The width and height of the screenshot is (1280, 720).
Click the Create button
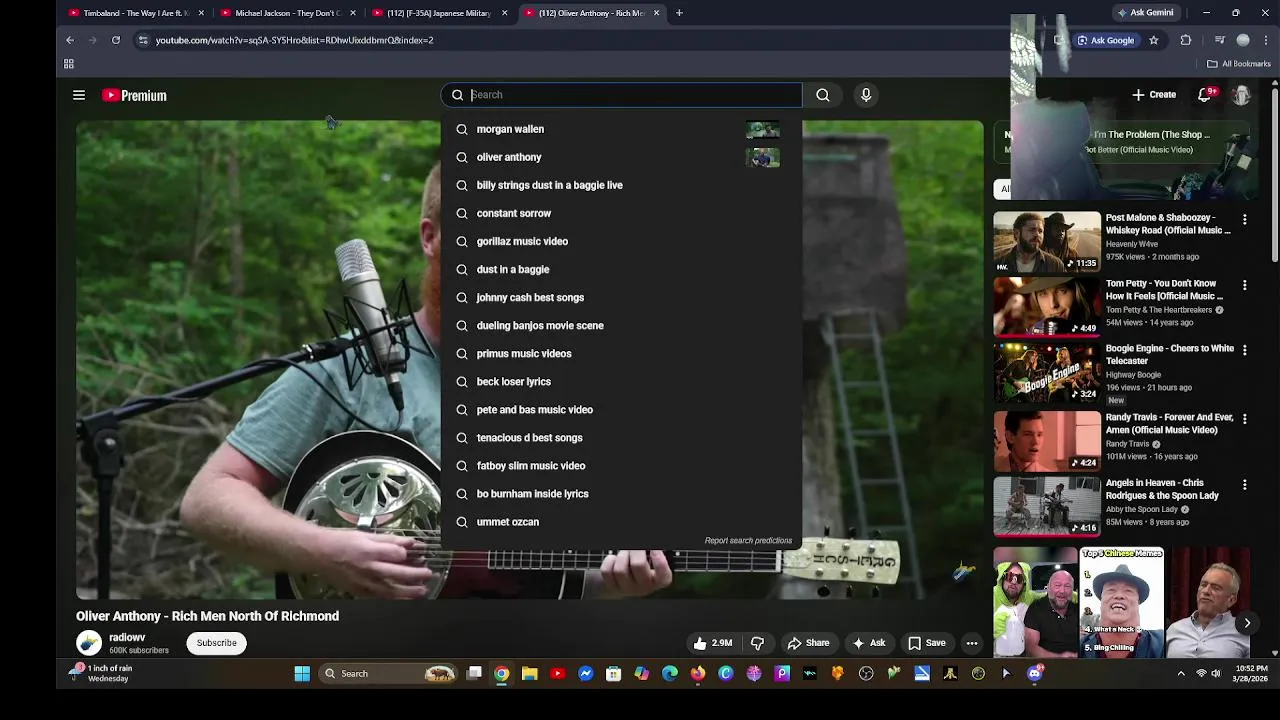click(1154, 95)
